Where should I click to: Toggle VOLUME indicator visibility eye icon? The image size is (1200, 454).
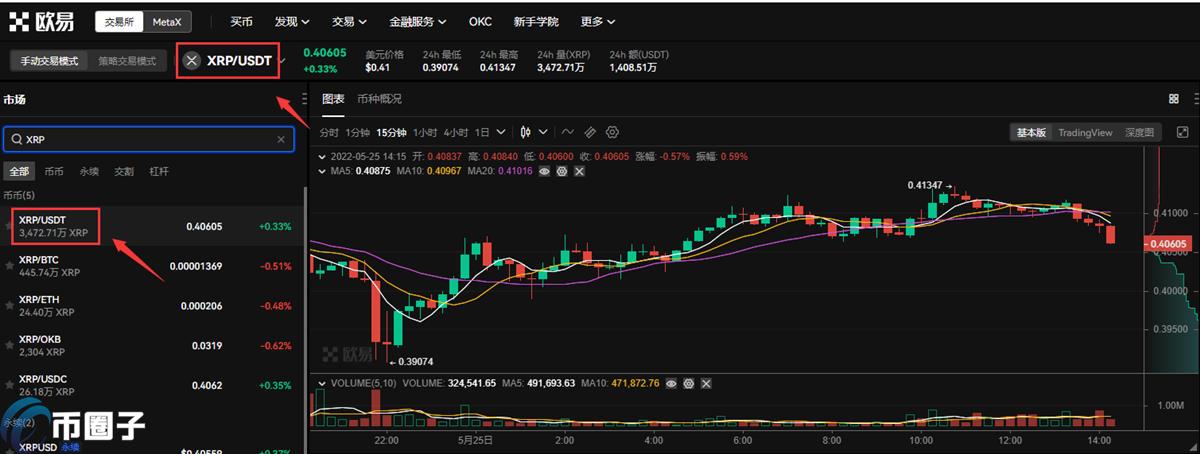(673, 383)
